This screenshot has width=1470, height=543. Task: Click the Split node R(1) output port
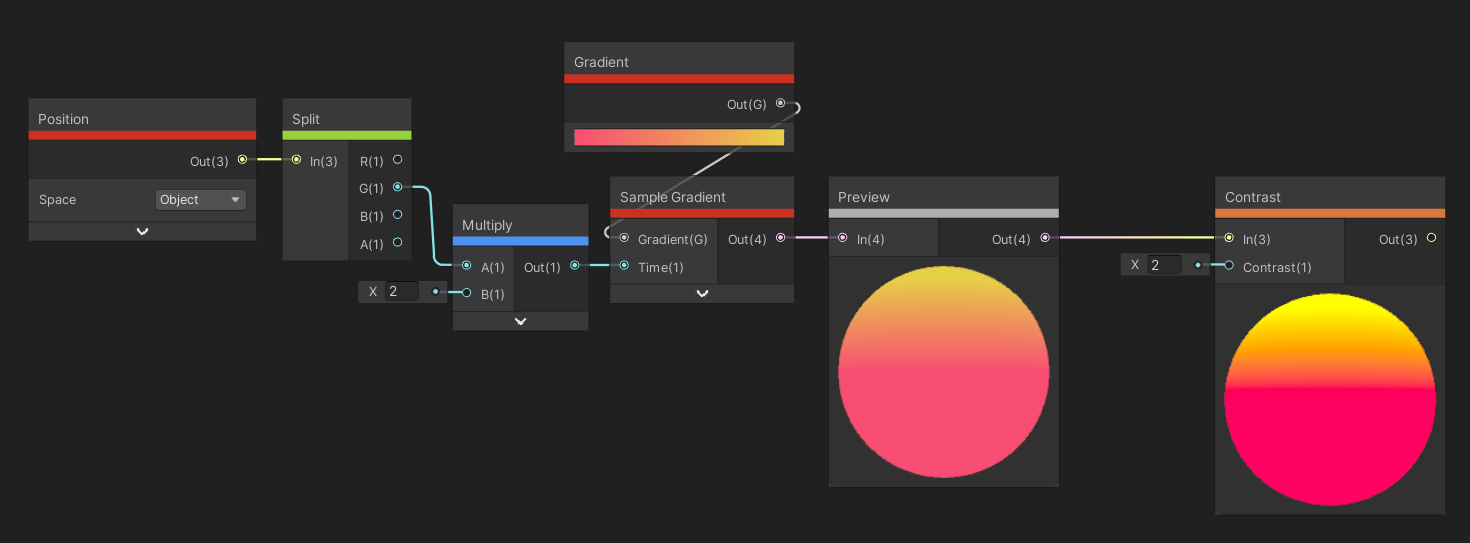pos(398,160)
